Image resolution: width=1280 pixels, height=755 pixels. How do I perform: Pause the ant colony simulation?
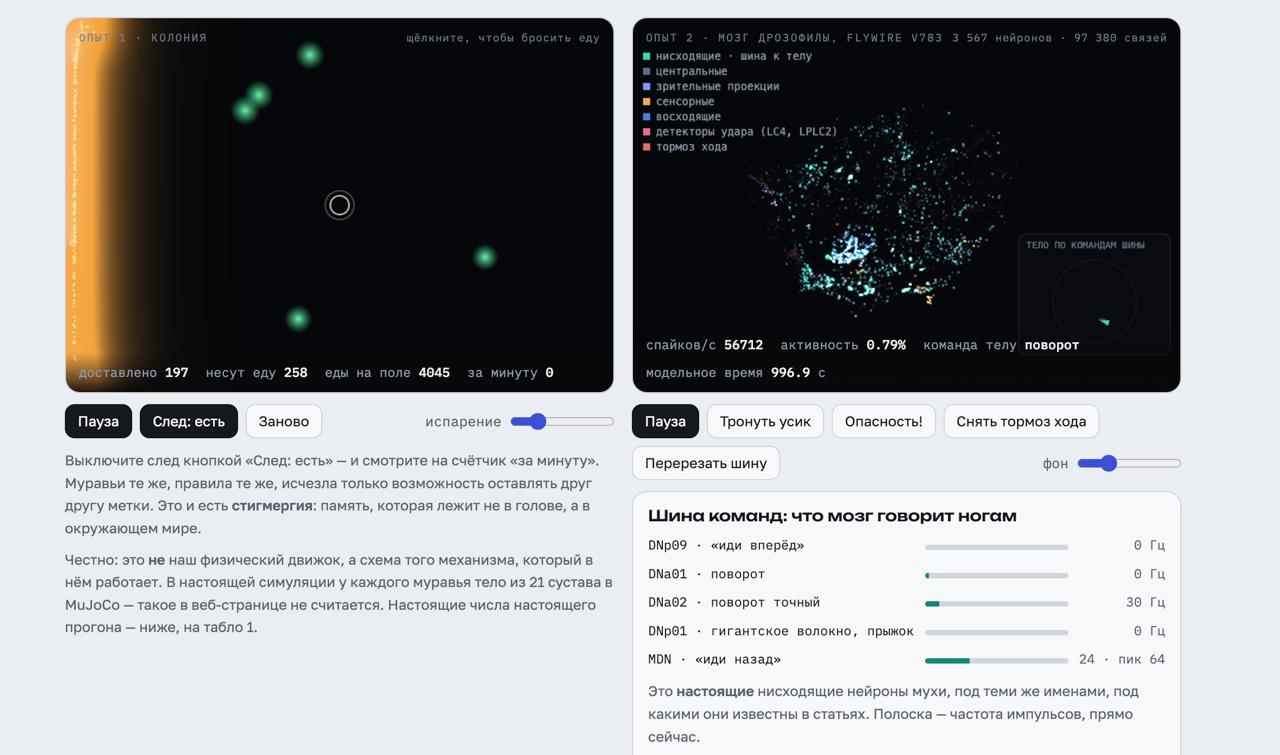pyautogui.click(x=98, y=421)
